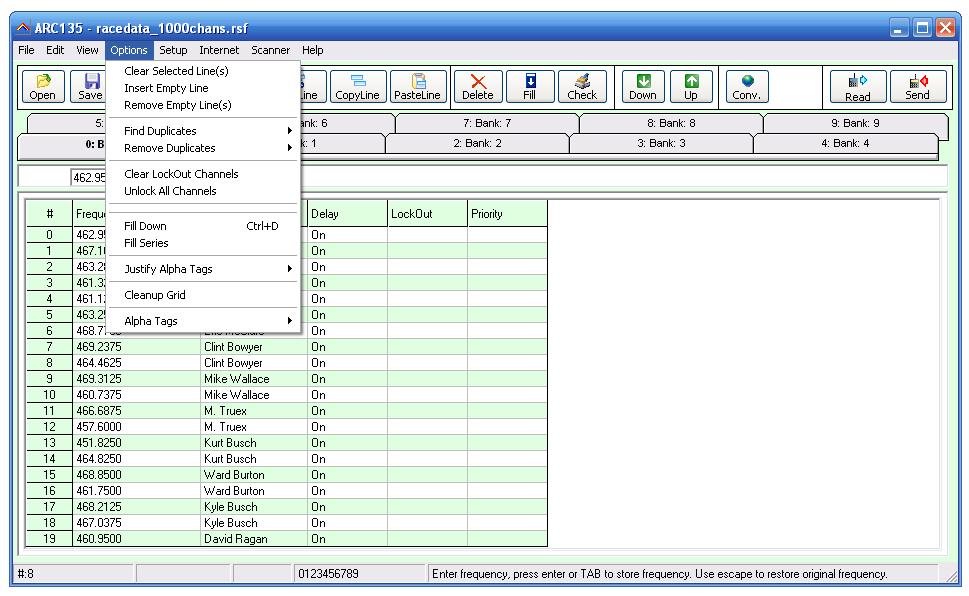Click the Open file toolbar icon

pos(43,87)
